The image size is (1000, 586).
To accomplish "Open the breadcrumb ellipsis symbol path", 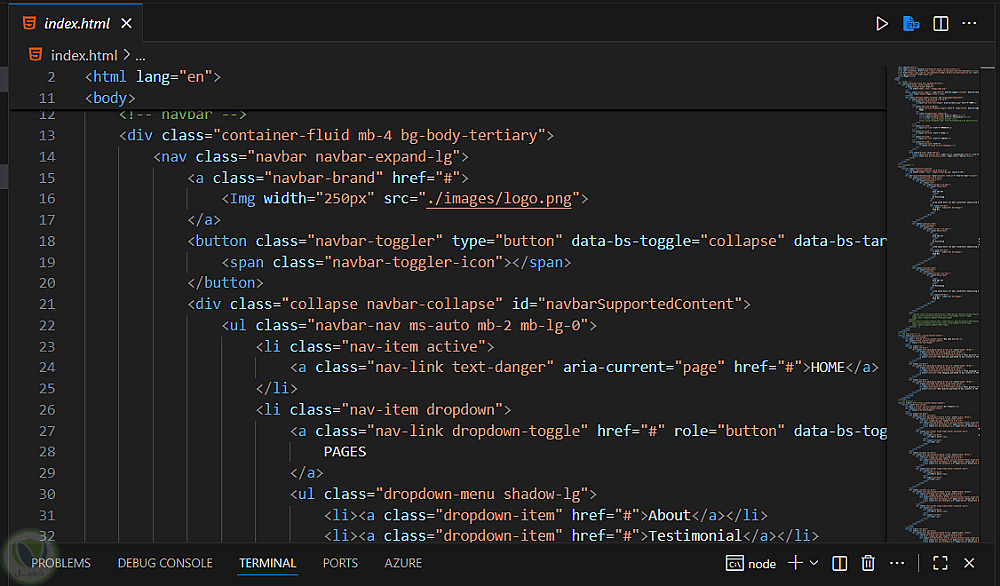I will [x=141, y=56].
